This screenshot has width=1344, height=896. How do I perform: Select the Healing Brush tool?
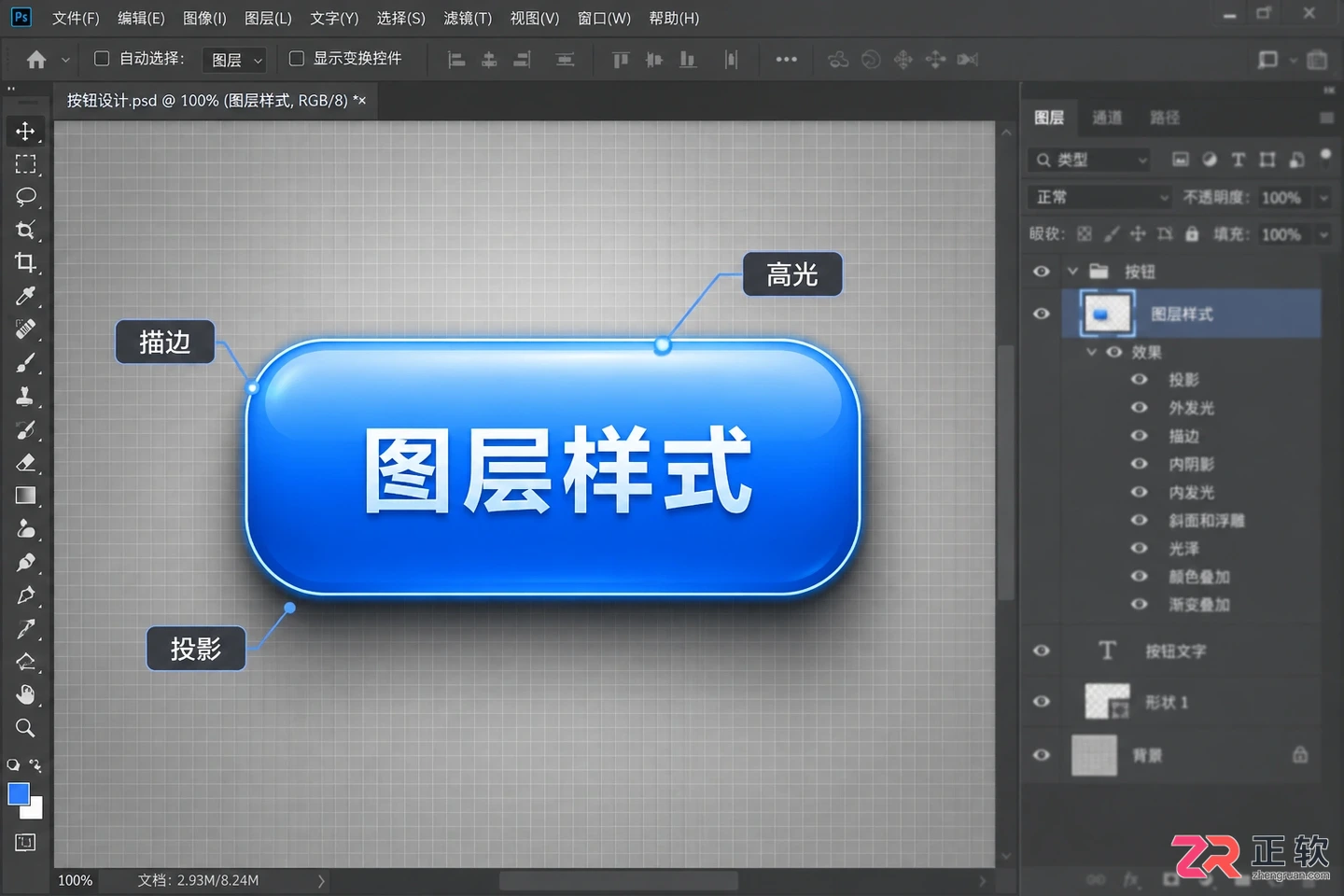pyautogui.click(x=25, y=329)
